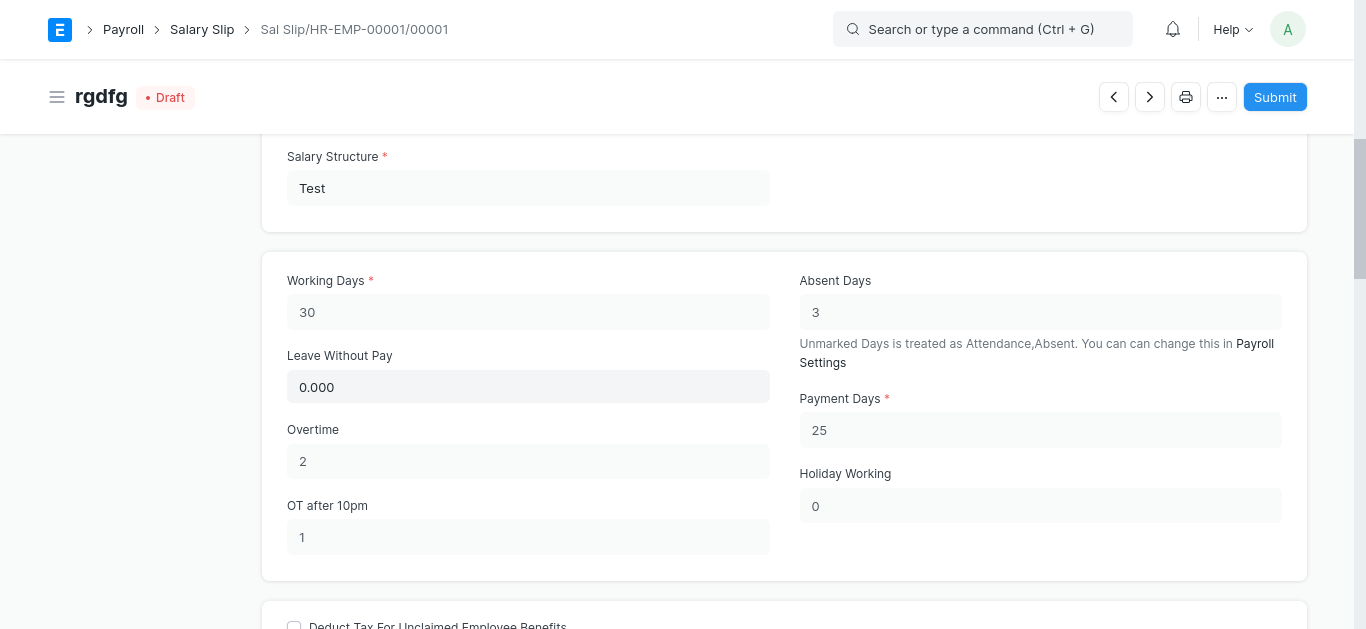Click the Payment Days field
This screenshot has height=629, width=1366.
[x=1040, y=430]
